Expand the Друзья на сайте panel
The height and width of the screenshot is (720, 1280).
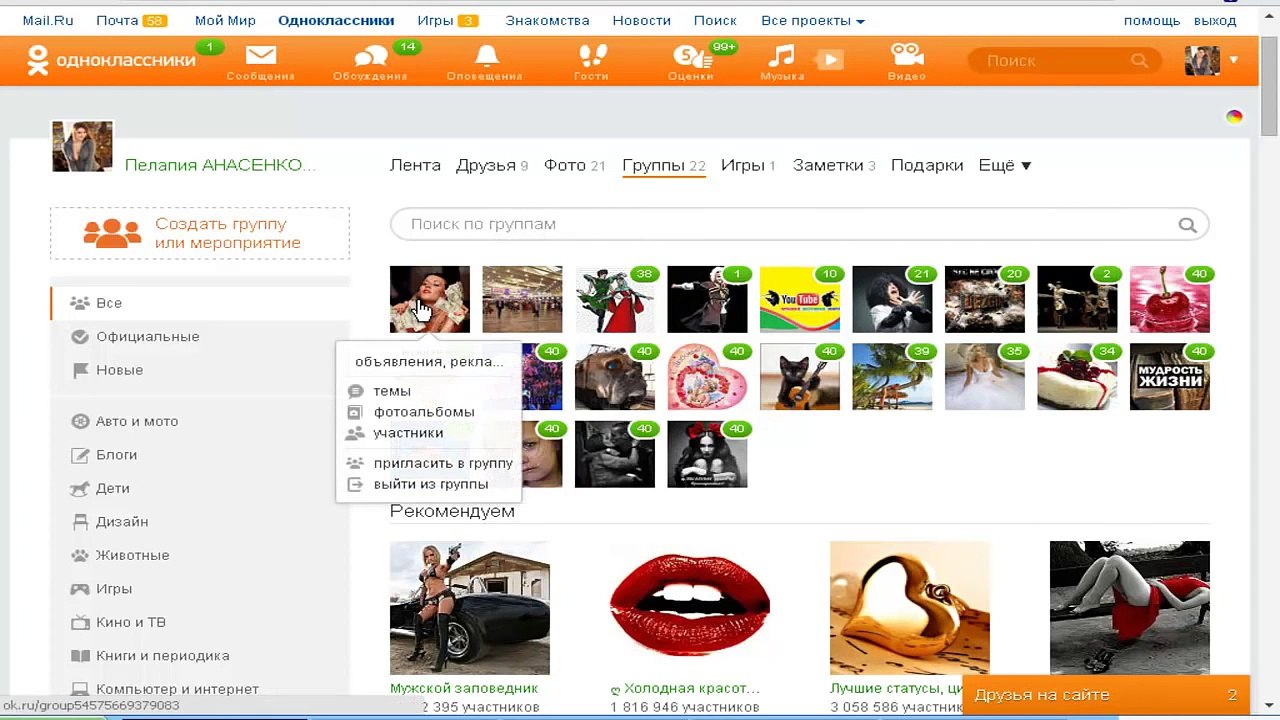tap(1106, 695)
